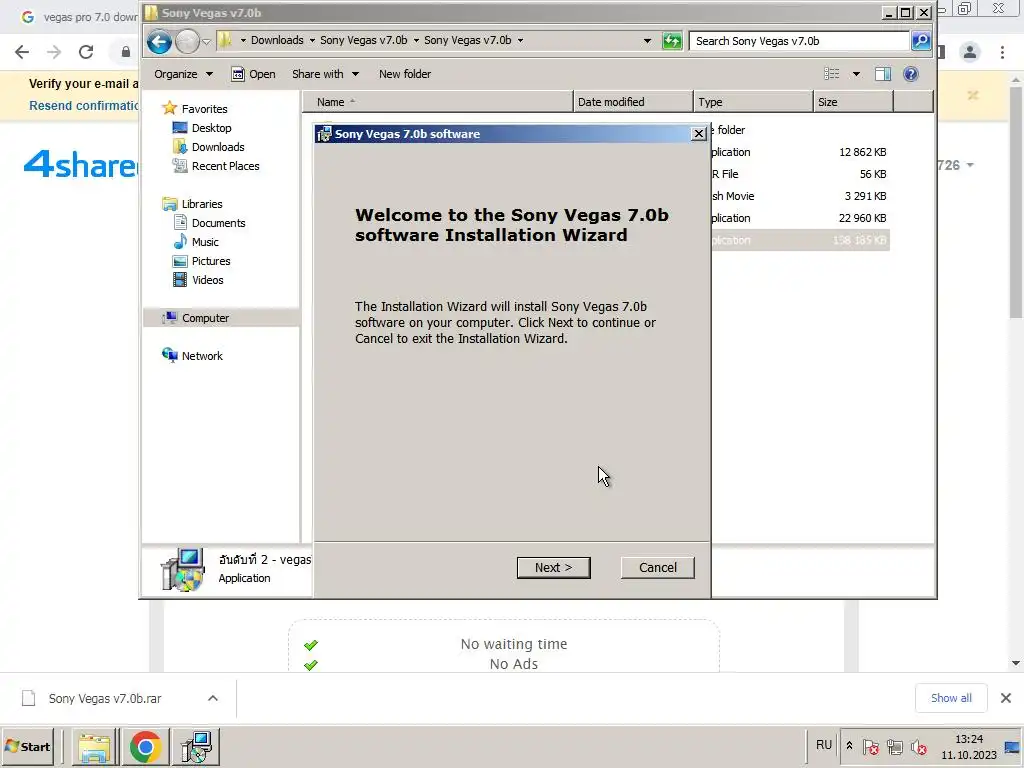This screenshot has width=1024, height=768.
Task: Open the Organize menu
Action: coord(183,74)
